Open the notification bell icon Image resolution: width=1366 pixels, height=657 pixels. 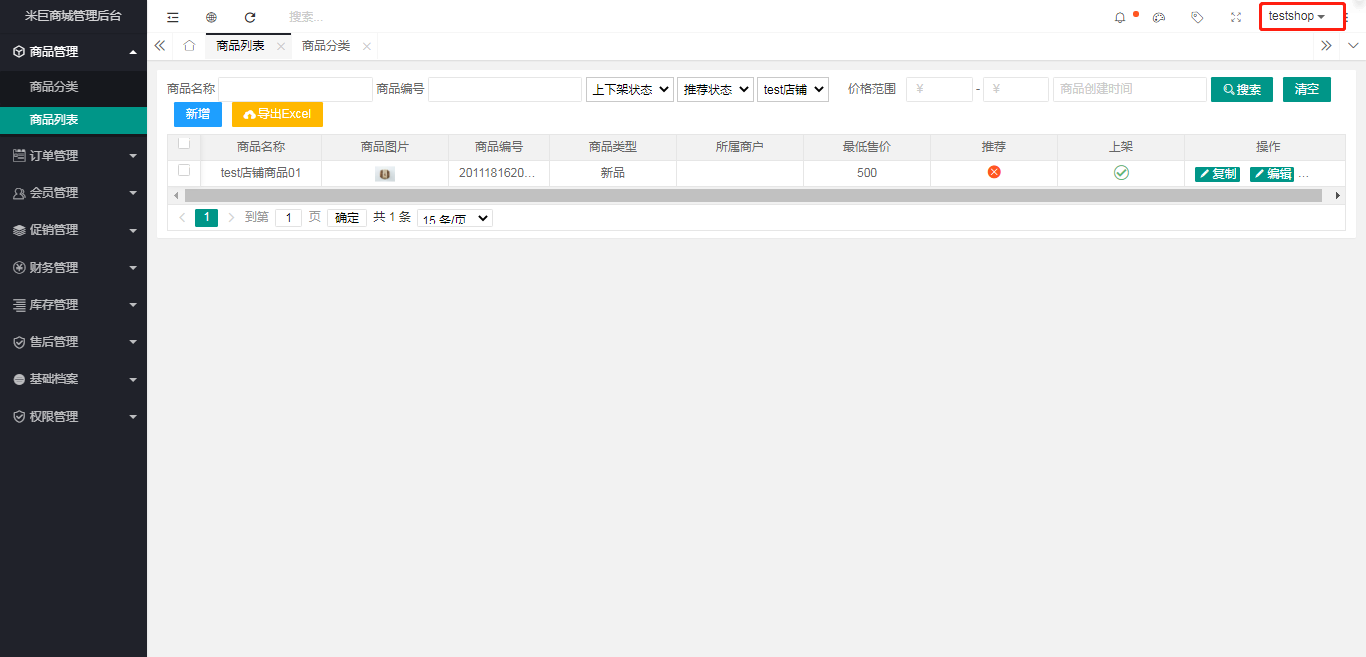point(1120,17)
